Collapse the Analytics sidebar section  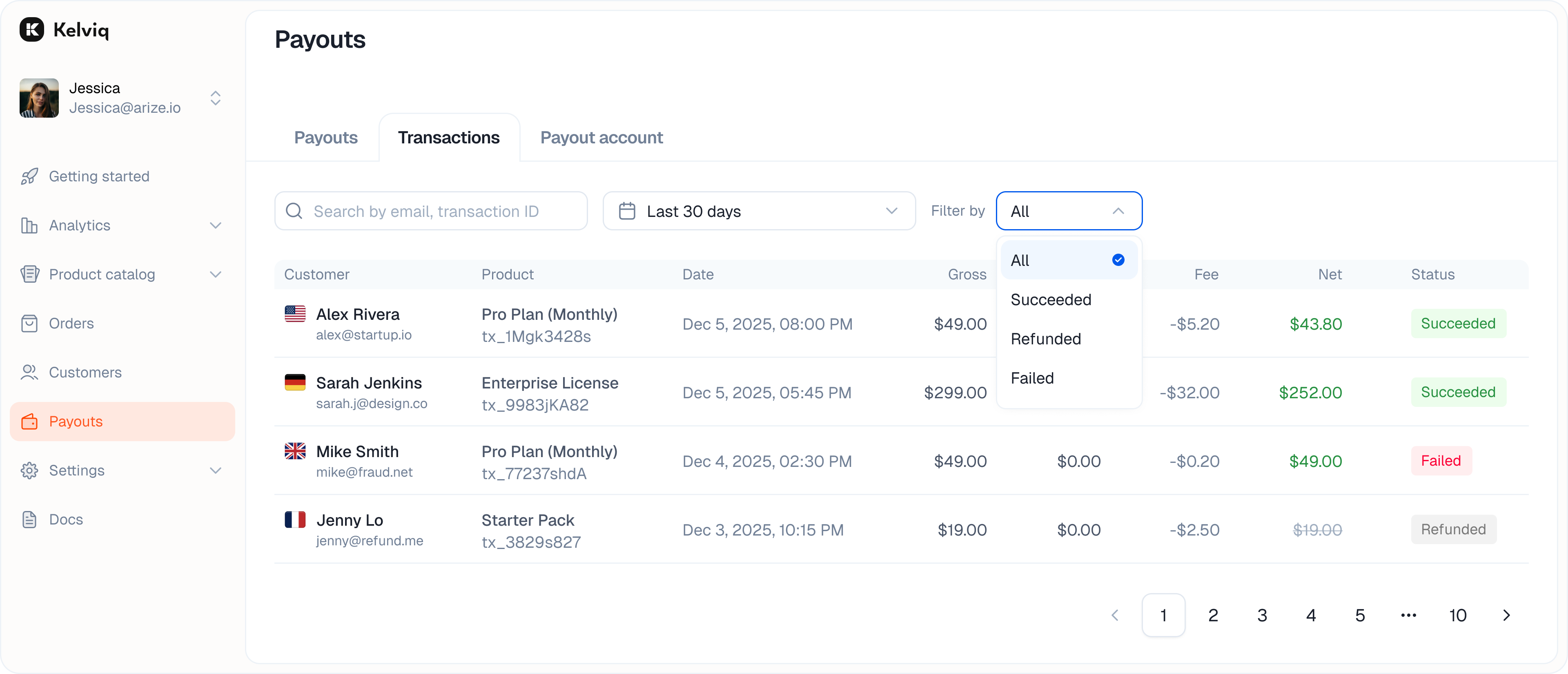point(216,225)
